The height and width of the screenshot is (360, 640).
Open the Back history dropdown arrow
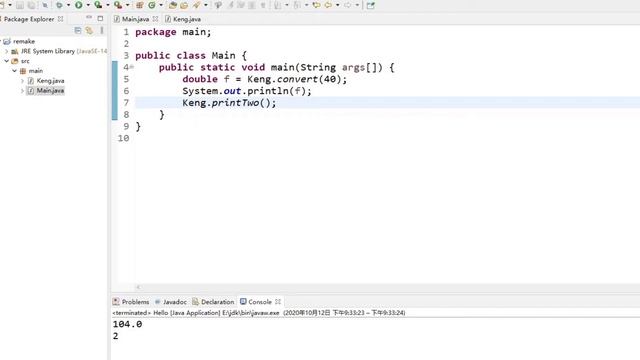click(338, 5)
